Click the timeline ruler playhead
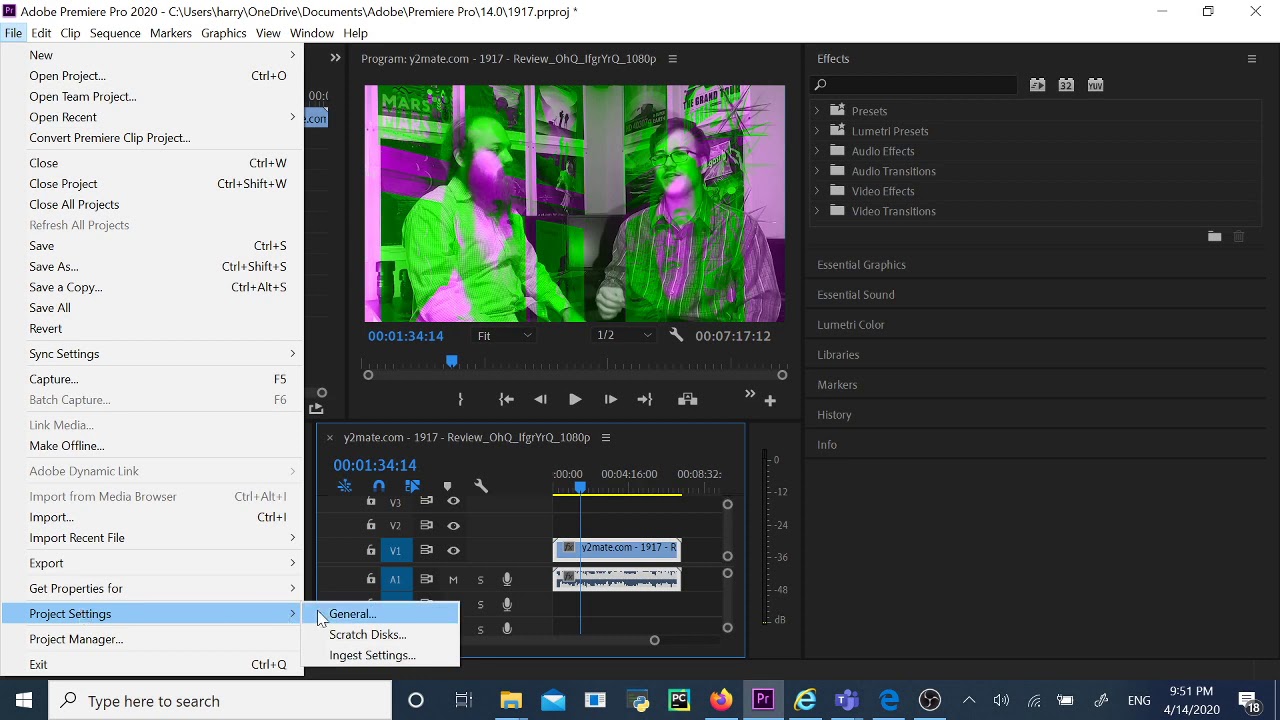Screen dimensions: 1280x720 (580, 487)
